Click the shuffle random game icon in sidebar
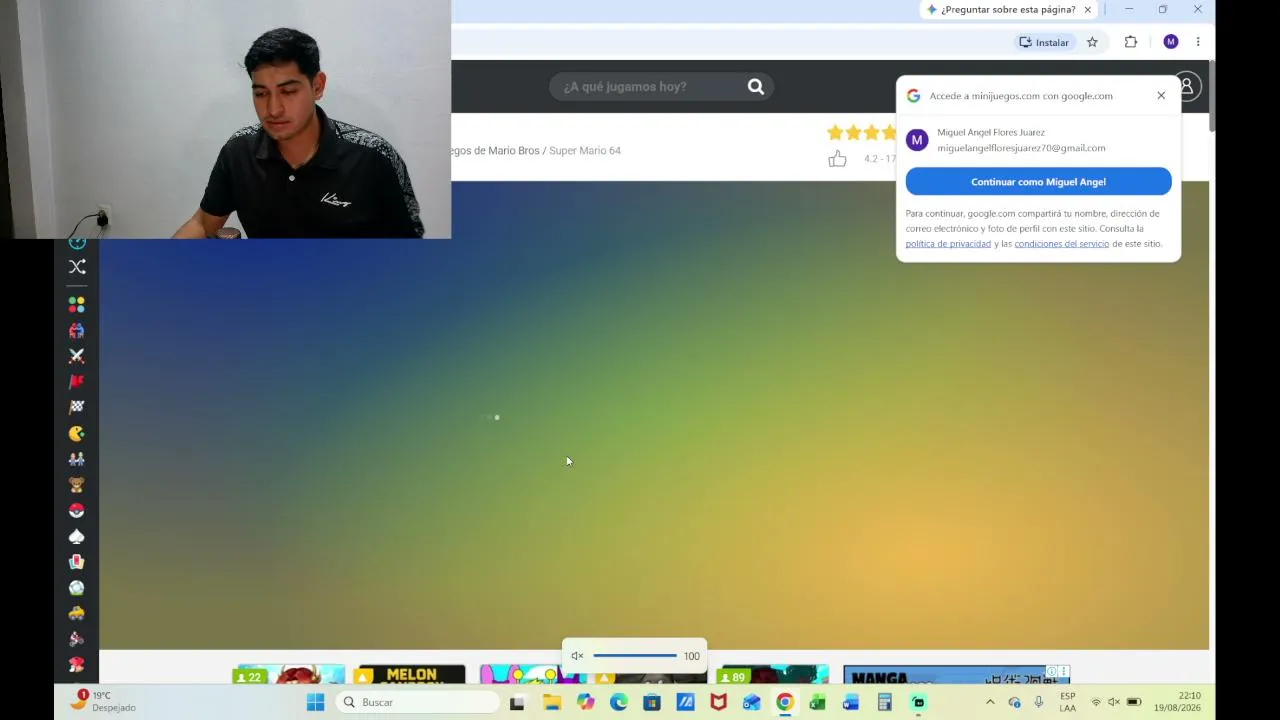The image size is (1280, 720). [77, 267]
